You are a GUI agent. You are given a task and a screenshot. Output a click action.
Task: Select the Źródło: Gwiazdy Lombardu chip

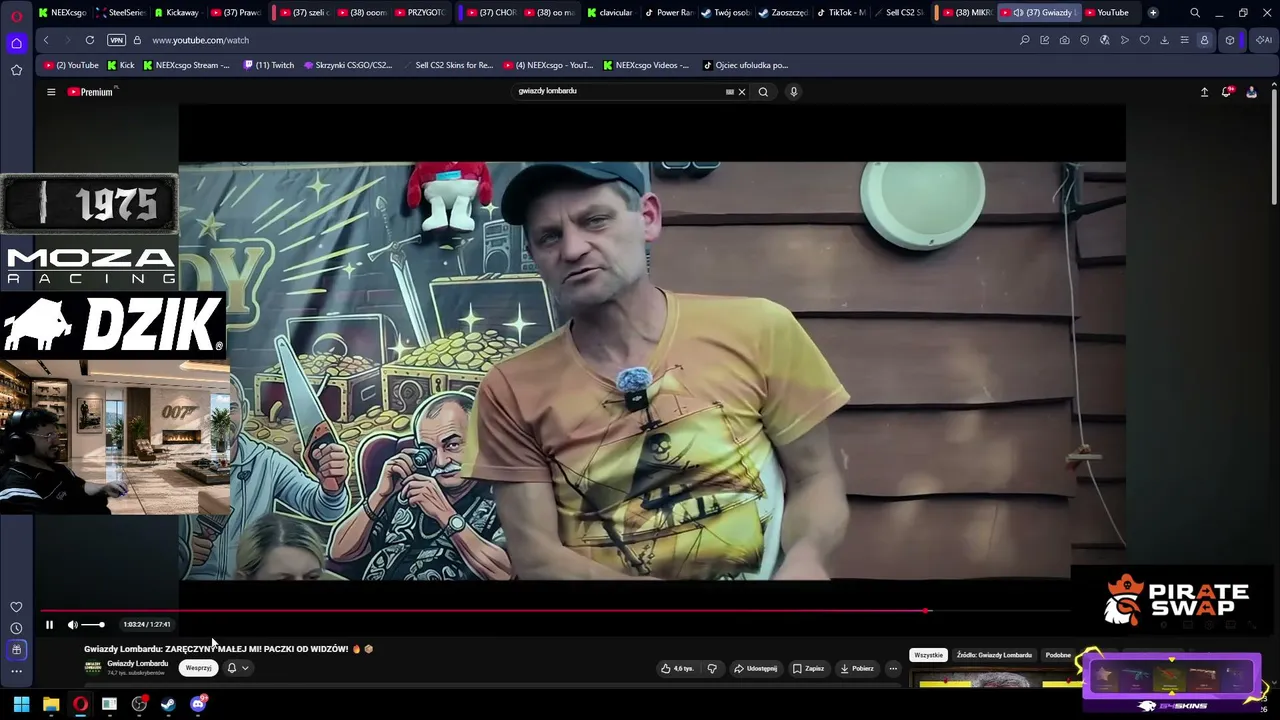[994, 655]
